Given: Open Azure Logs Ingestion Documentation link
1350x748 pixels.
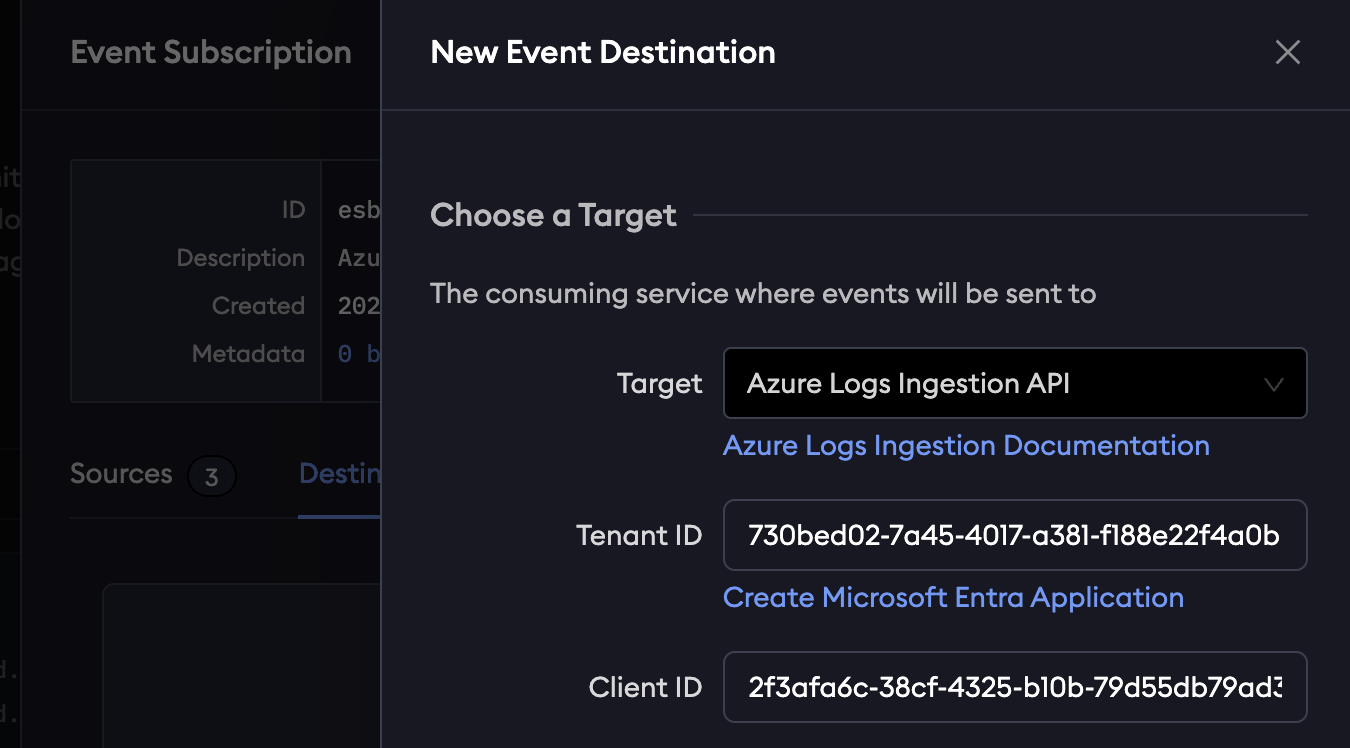Looking at the screenshot, I should (x=966, y=445).
